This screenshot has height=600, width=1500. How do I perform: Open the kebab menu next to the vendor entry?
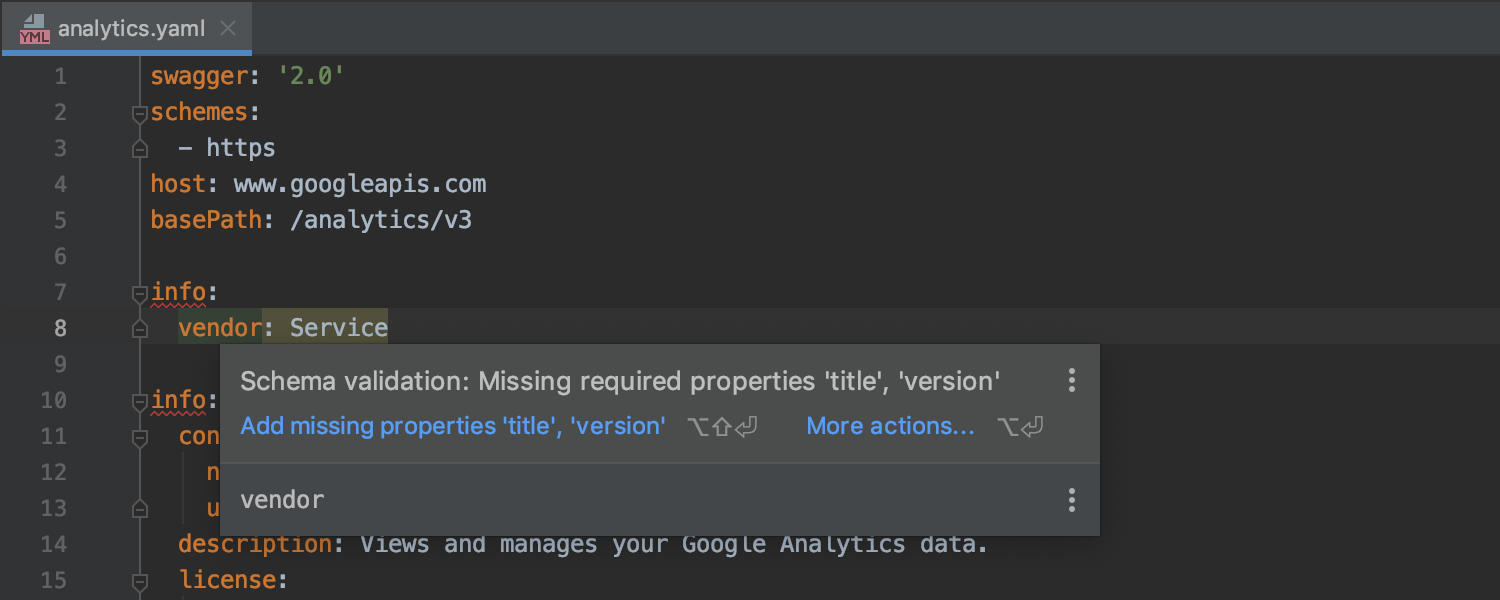[x=1071, y=499]
